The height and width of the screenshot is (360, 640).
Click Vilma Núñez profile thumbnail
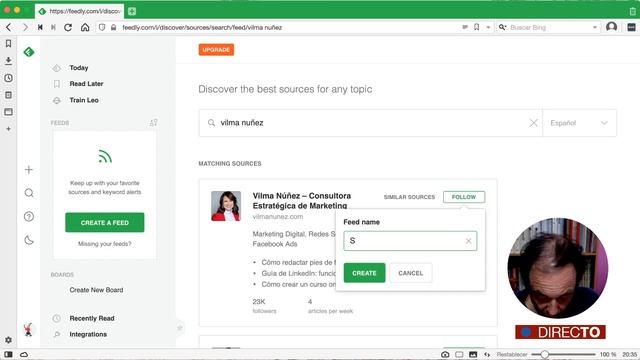[x=226, y=206]
